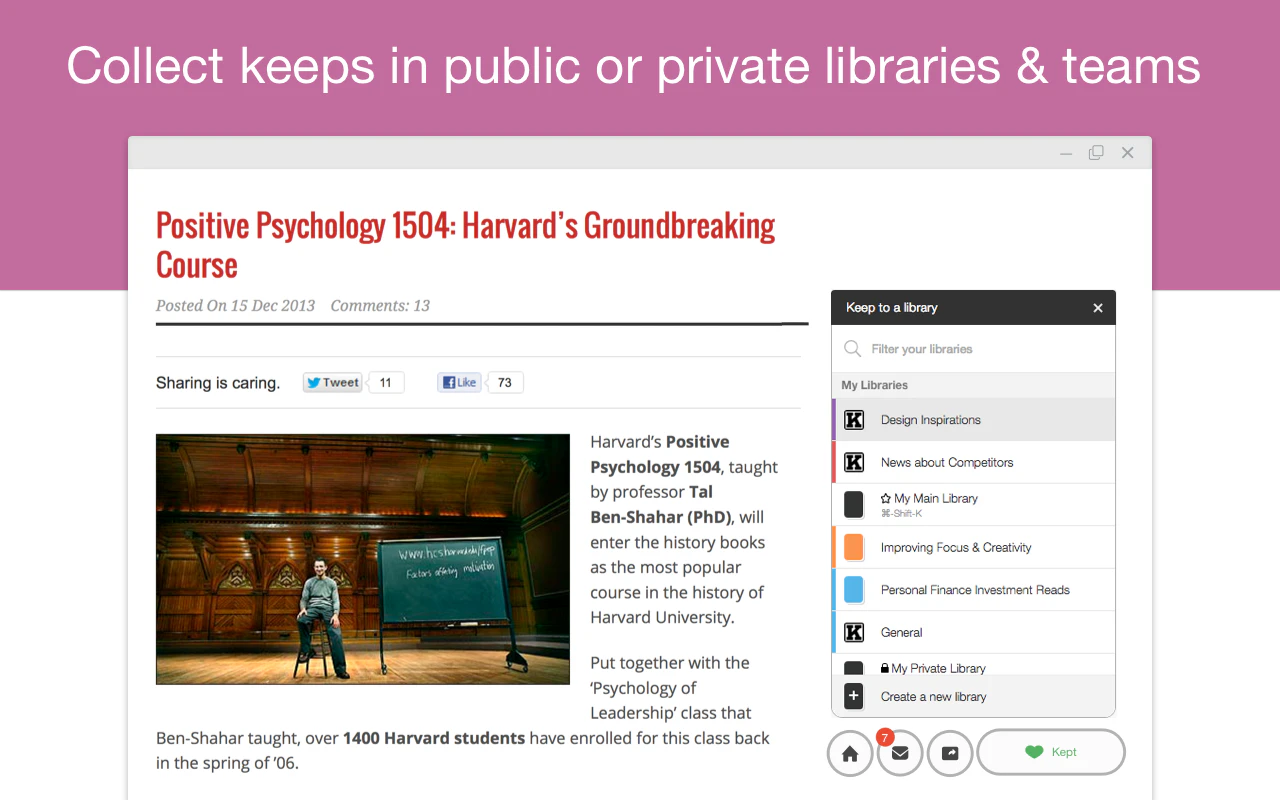The height and width of the screenshot is (800, 1280).
Task: Open the Positive Psychology 1504 article title
Action: point(466,245)
